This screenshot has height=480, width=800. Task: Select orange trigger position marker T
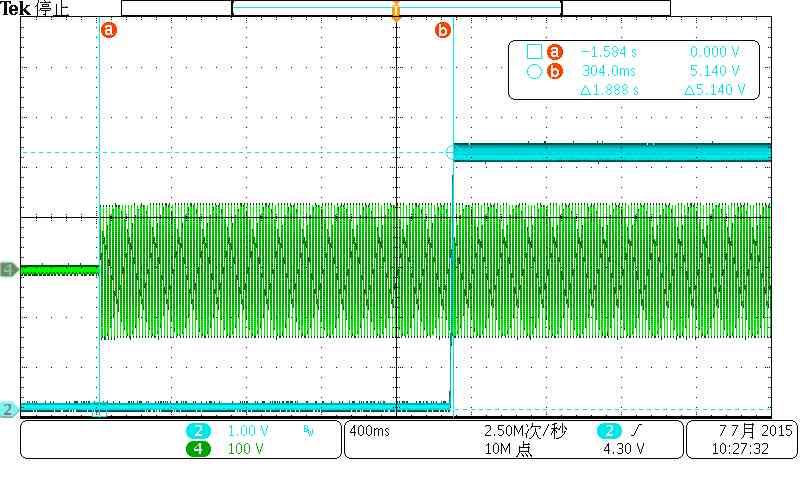[396, 10]
